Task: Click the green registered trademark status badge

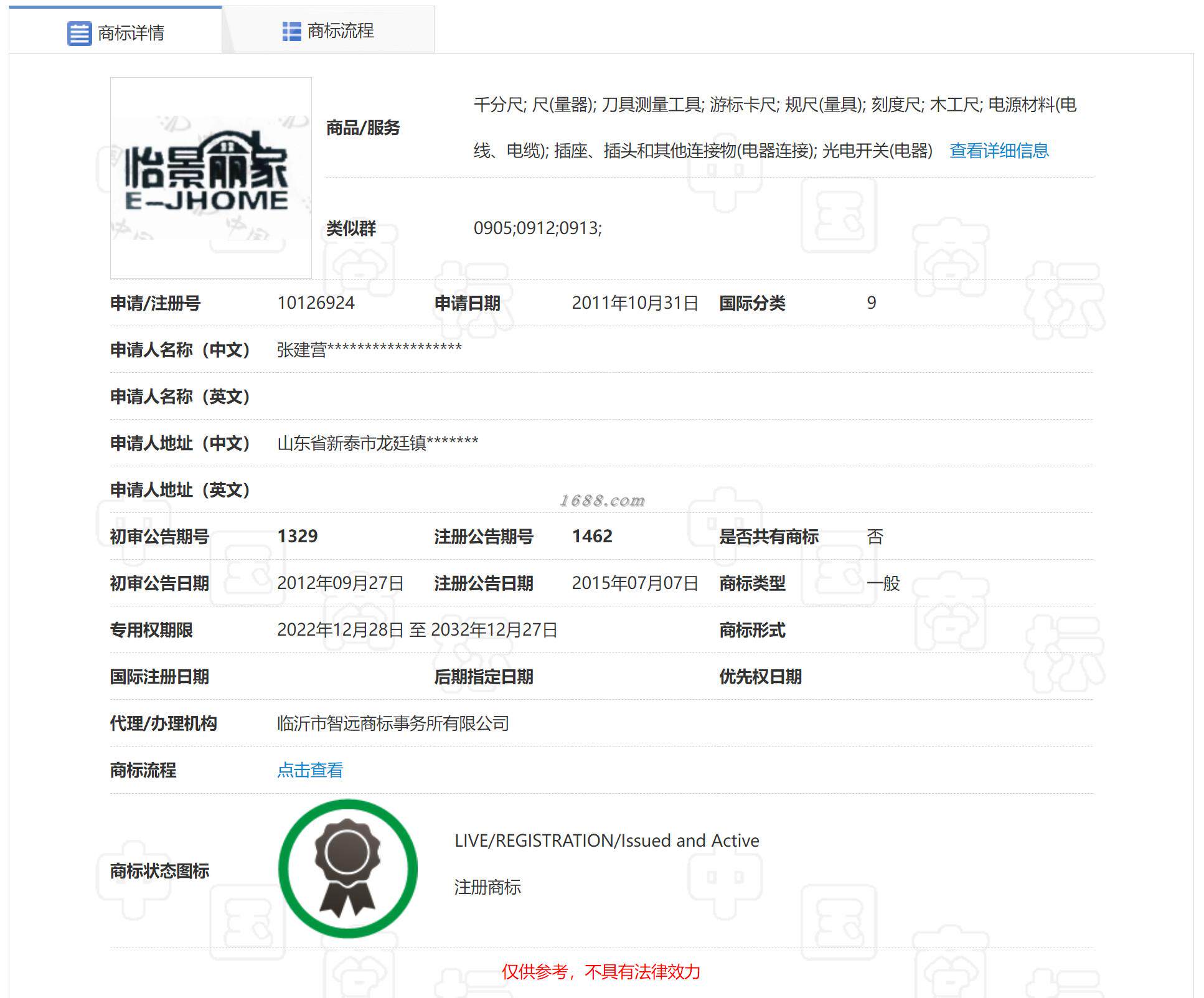Action: (x=347, y=869)
